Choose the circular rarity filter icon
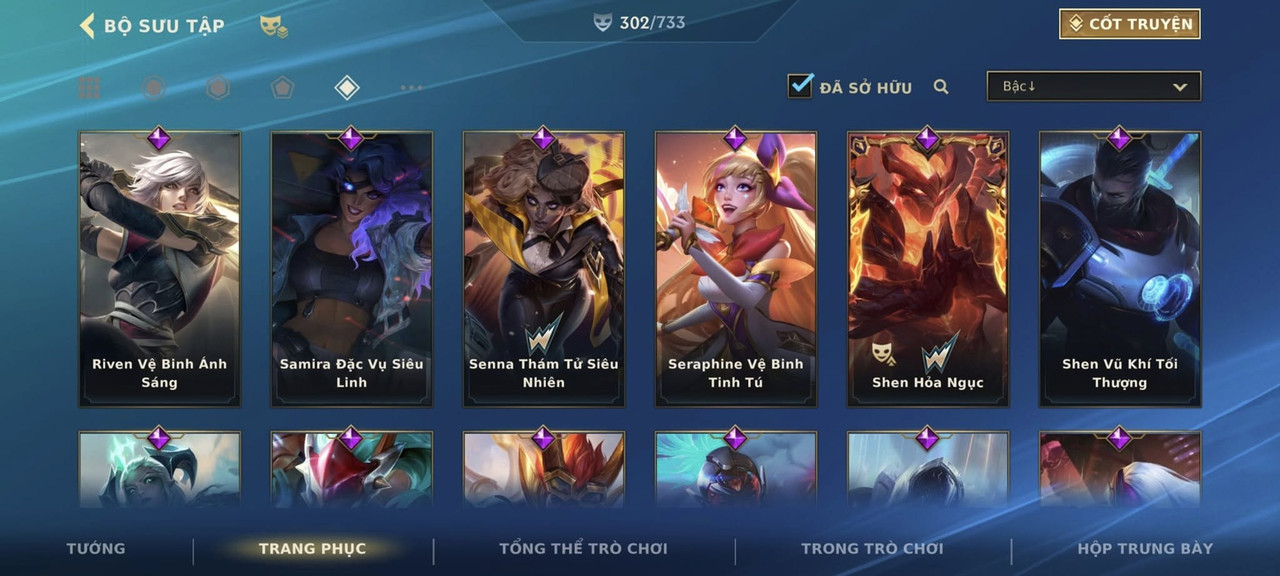1280x576 pixels. pyautogui.click(x=153, y=88)
